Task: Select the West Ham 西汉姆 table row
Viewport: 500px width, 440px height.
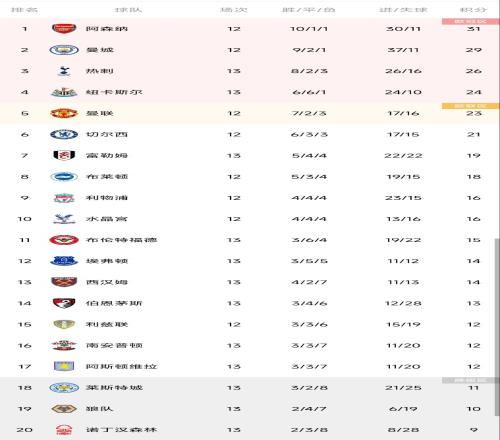Action: coord(250,282)
